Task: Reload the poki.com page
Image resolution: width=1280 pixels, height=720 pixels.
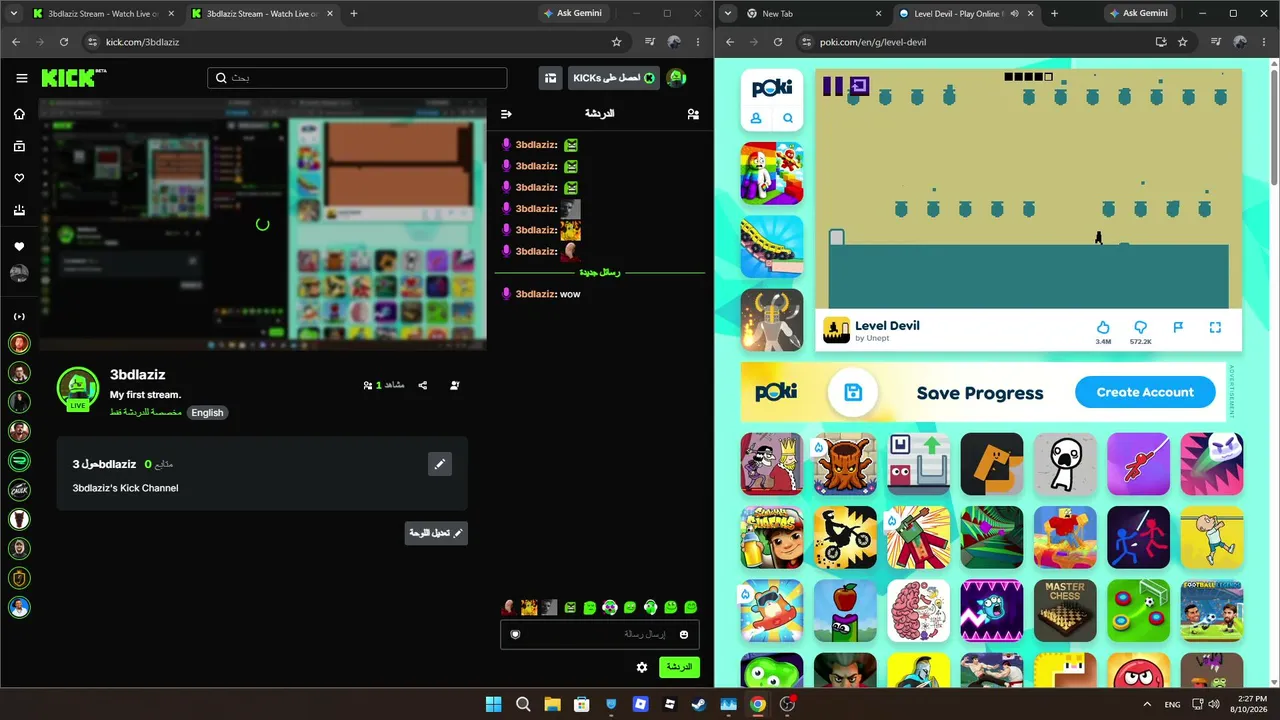Action: (778, 42)
